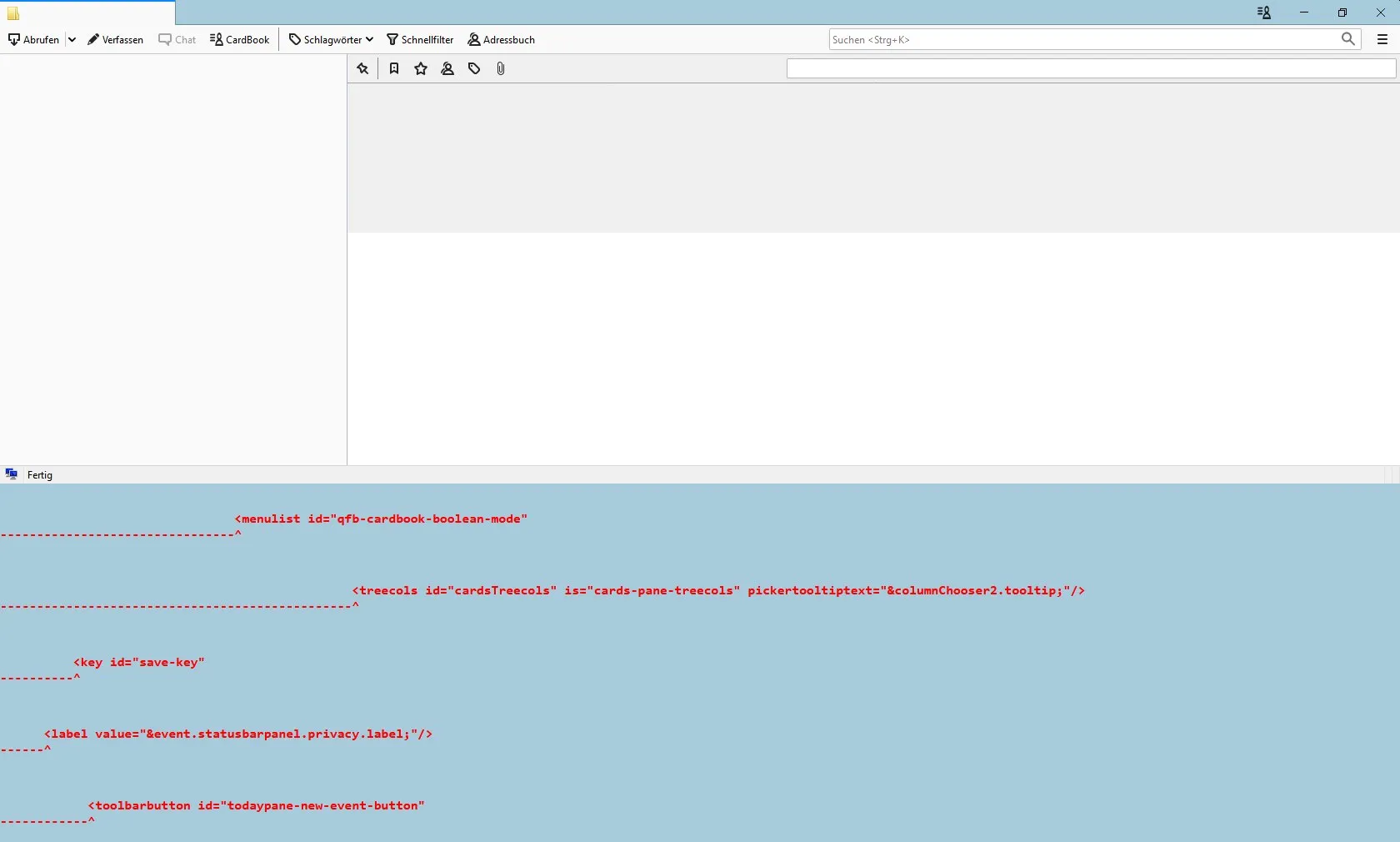Image resolution: width=1400 pixels, height=842 pixels.
Task: Compose a new message with Verfassen
Action: tap(116, 39)
